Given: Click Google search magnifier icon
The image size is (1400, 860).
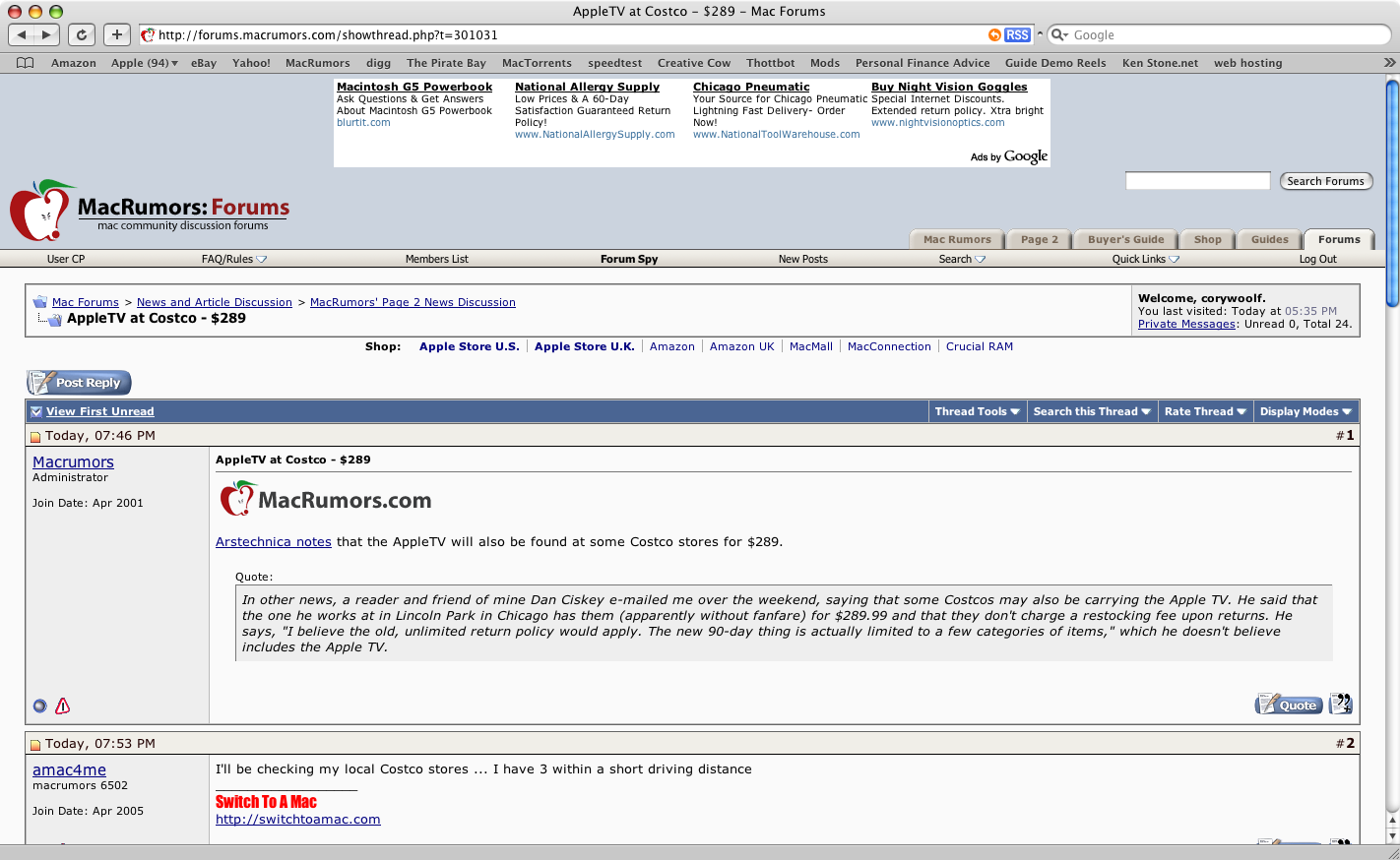Looking at the screenshot, I should [x=1059, y=34].
